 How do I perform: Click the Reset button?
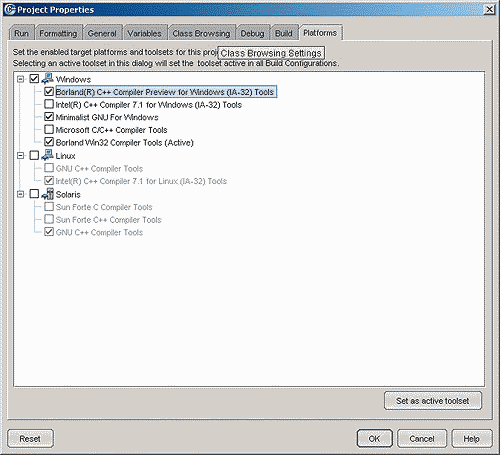coord(30,439)
